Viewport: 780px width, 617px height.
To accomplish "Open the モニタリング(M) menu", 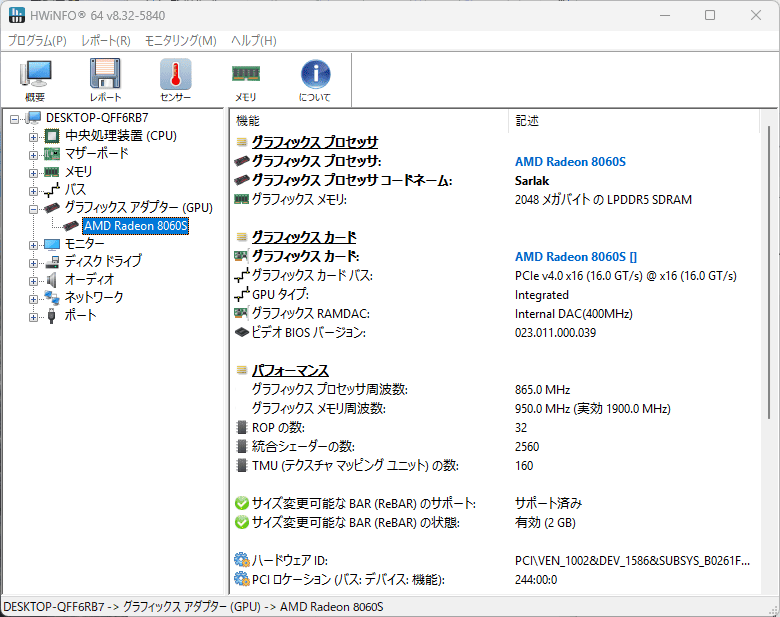I will (x=180, y=41).
